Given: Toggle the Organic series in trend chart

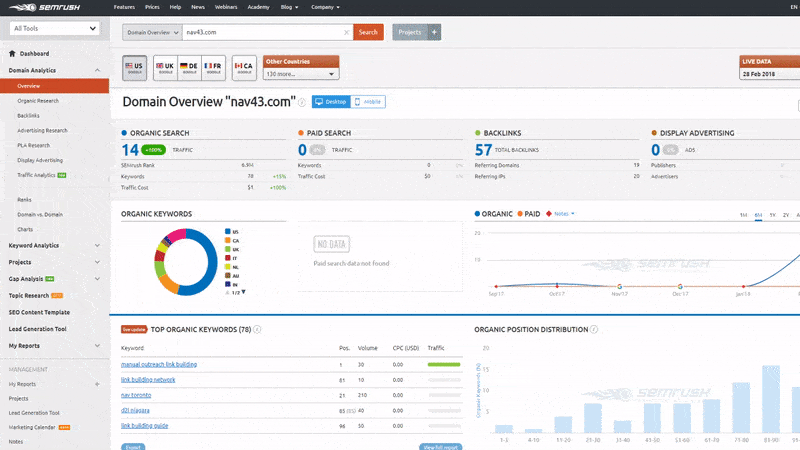Looking at the screenshot, I should click(493, 214).
